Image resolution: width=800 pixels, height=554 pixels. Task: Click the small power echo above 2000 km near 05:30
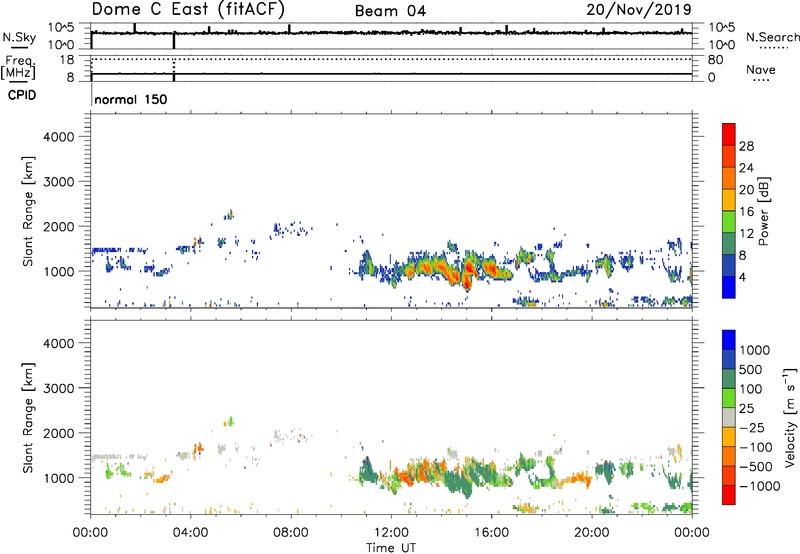229,215
